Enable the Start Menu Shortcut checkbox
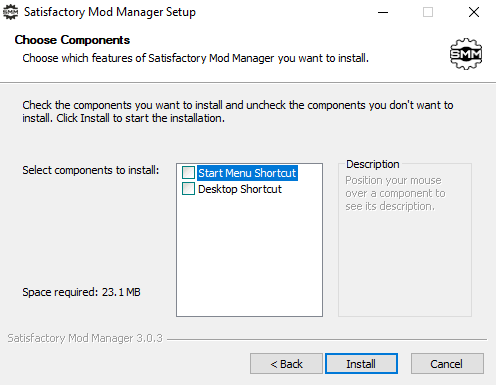This screenshot has width=496, height=385. tap(188, 173)
